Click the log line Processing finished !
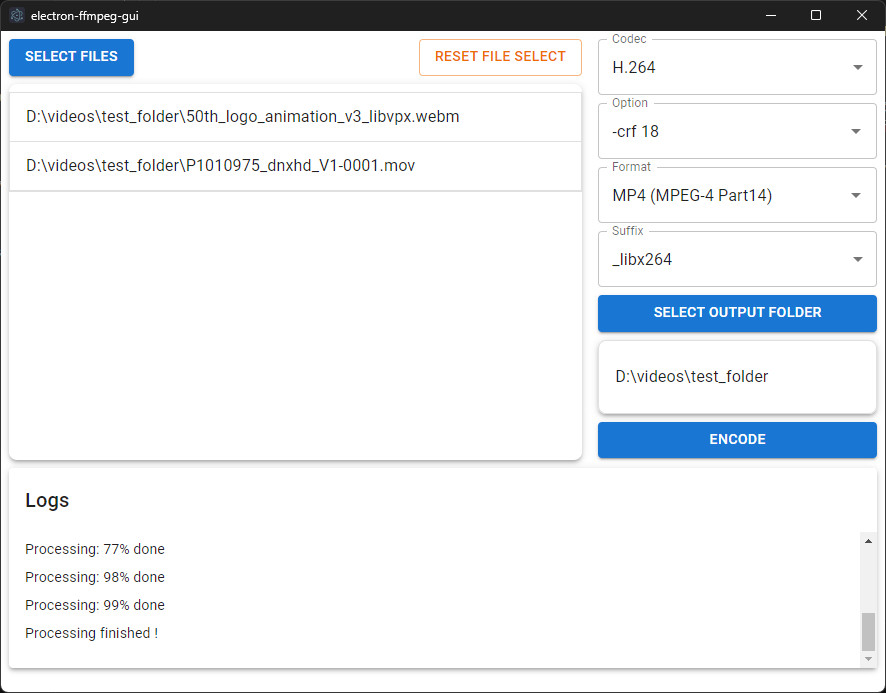 point(91,633)
